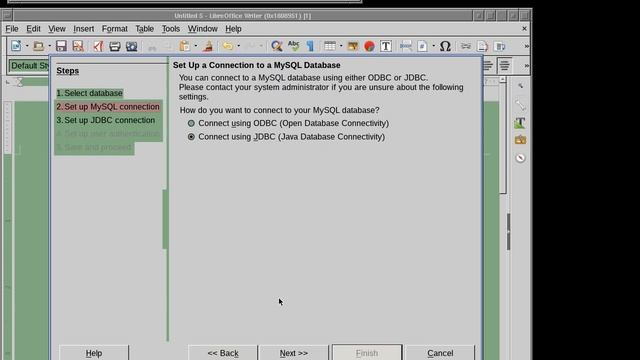Go to step 1 Select database
The image size is (640, 360).
point(89,93)
